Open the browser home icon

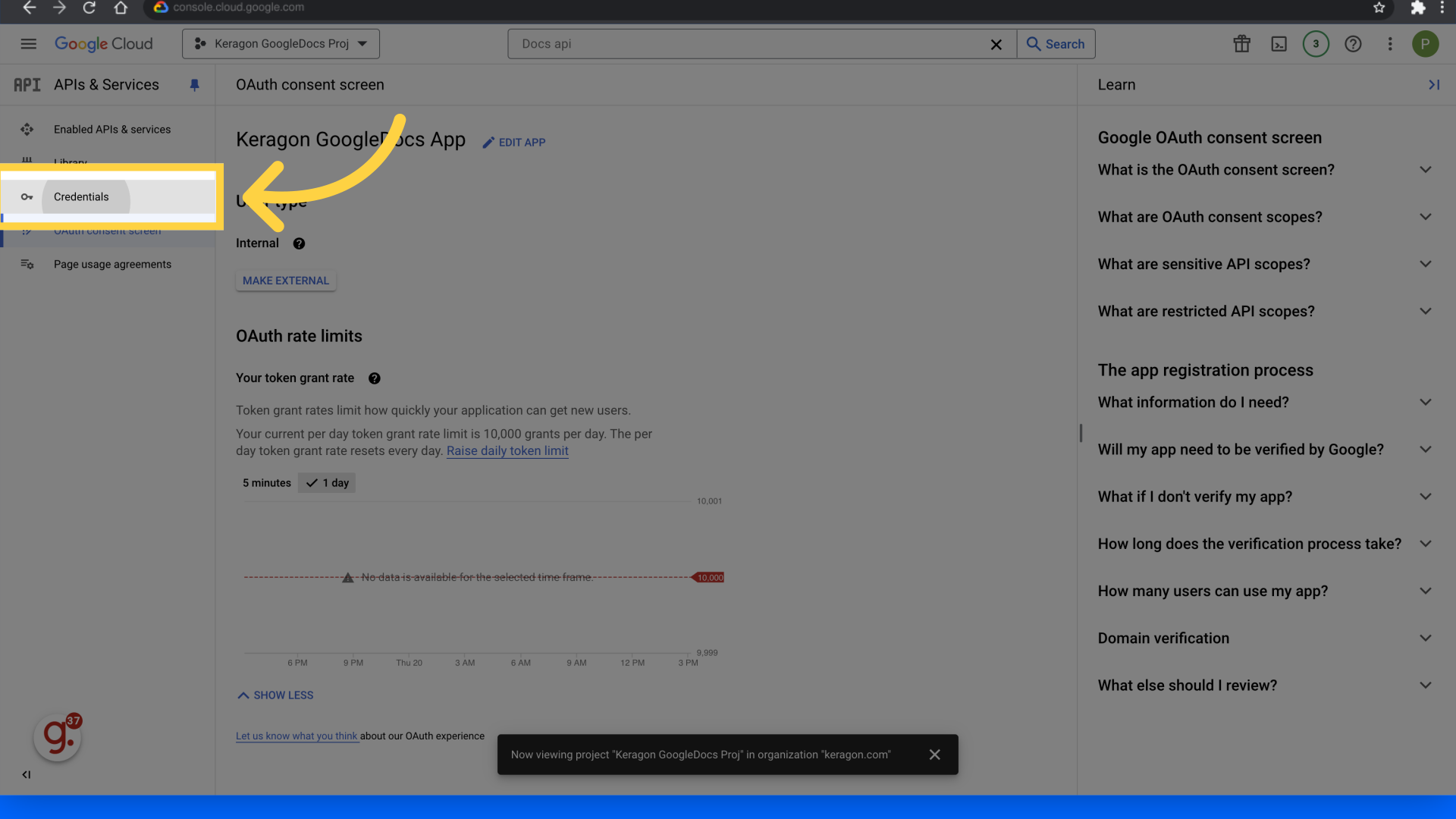[x=121, y=8]
